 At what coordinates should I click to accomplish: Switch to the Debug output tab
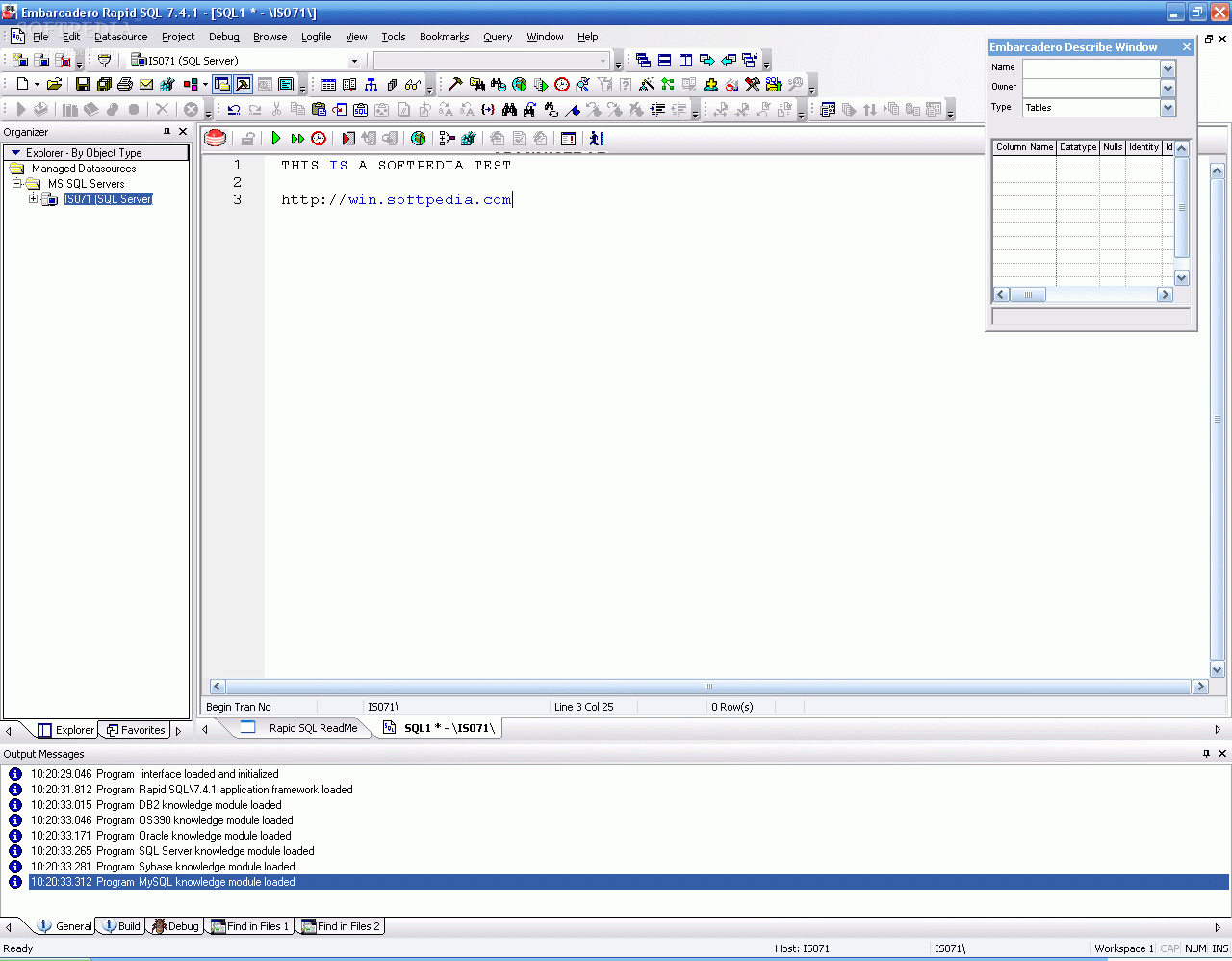pyautogui.click(x=175, y=926)
